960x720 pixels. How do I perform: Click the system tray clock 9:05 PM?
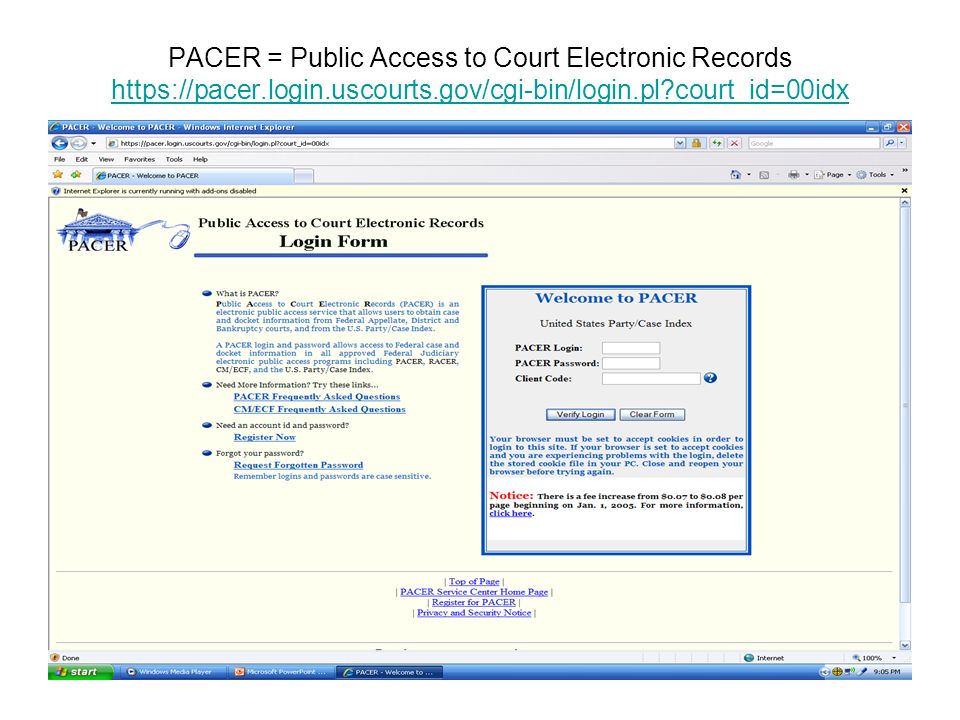tap(887, 672)
